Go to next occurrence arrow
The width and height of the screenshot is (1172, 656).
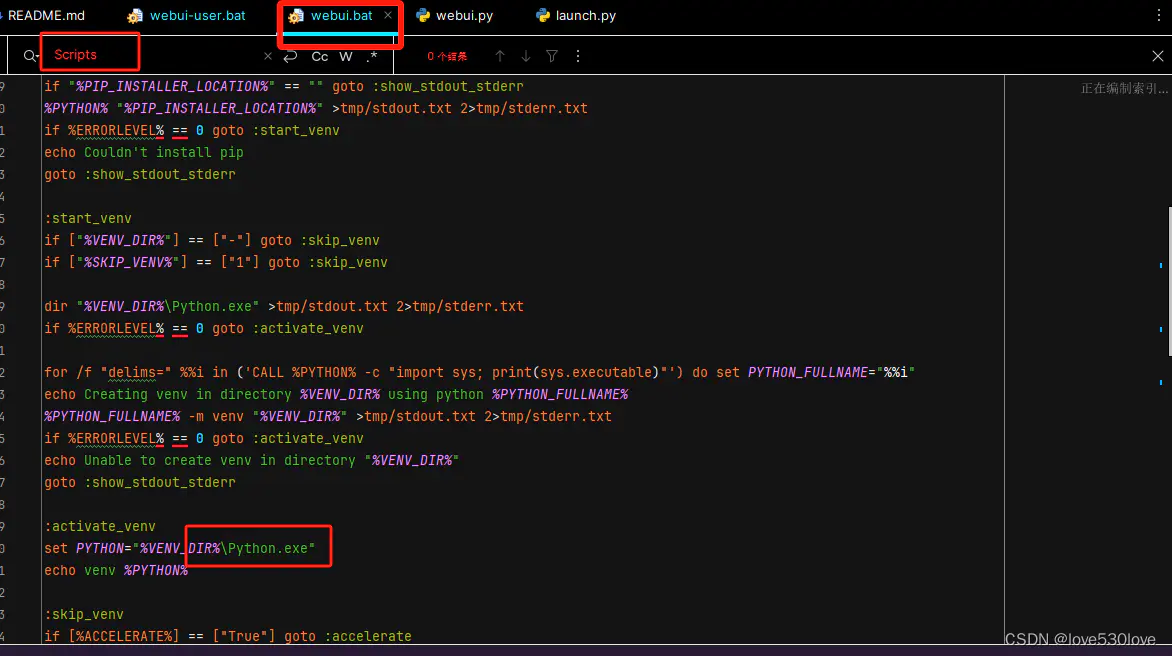click(x=526, y=56)
